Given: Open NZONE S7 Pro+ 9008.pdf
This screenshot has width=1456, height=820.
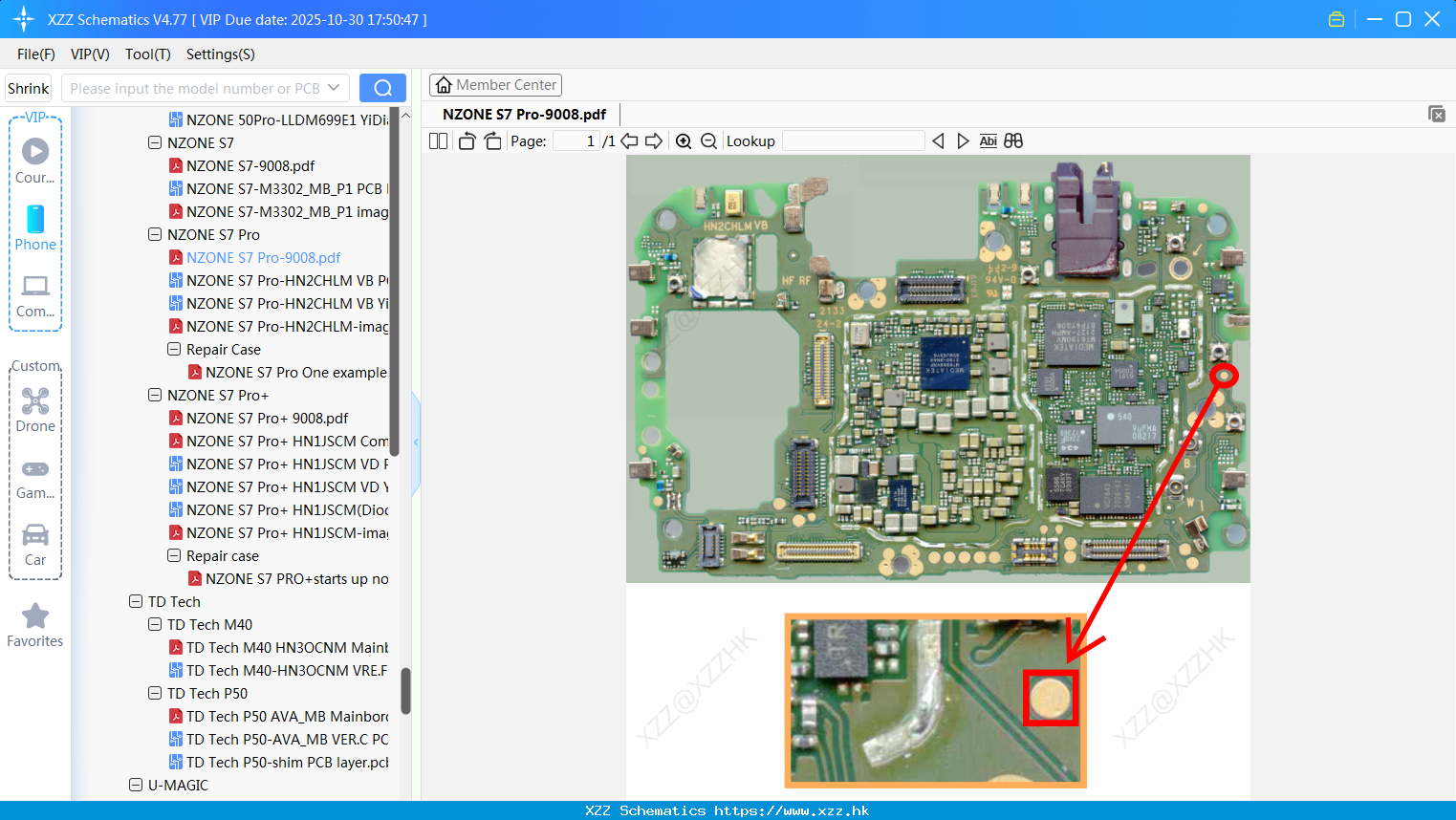Looking at the screenshot, I should (267, 418).
